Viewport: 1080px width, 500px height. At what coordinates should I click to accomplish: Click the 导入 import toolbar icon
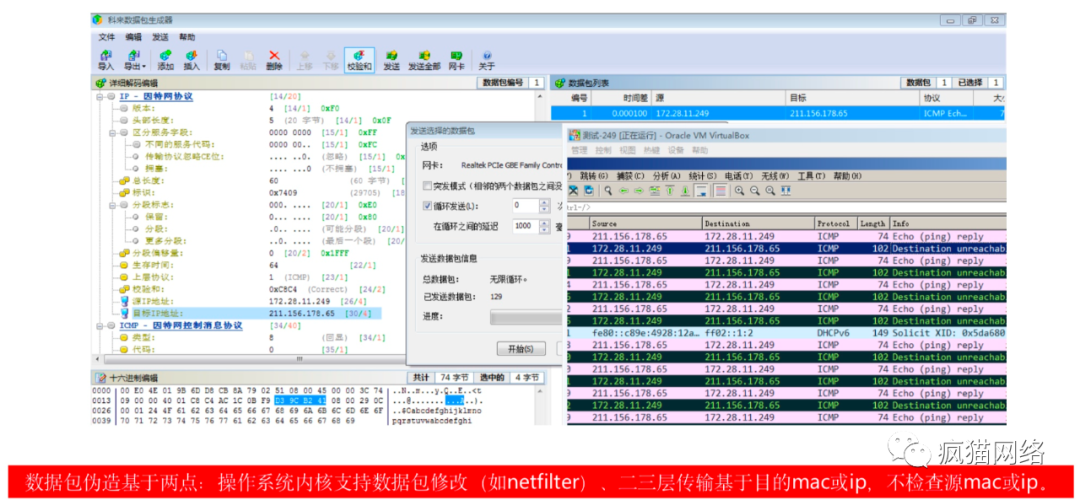(105, 60)
